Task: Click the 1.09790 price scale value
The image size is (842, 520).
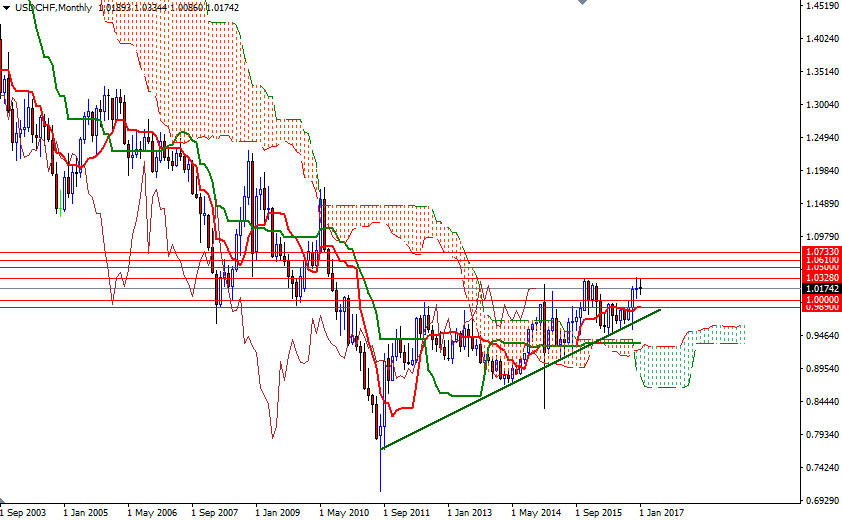Action: point(822,237)
